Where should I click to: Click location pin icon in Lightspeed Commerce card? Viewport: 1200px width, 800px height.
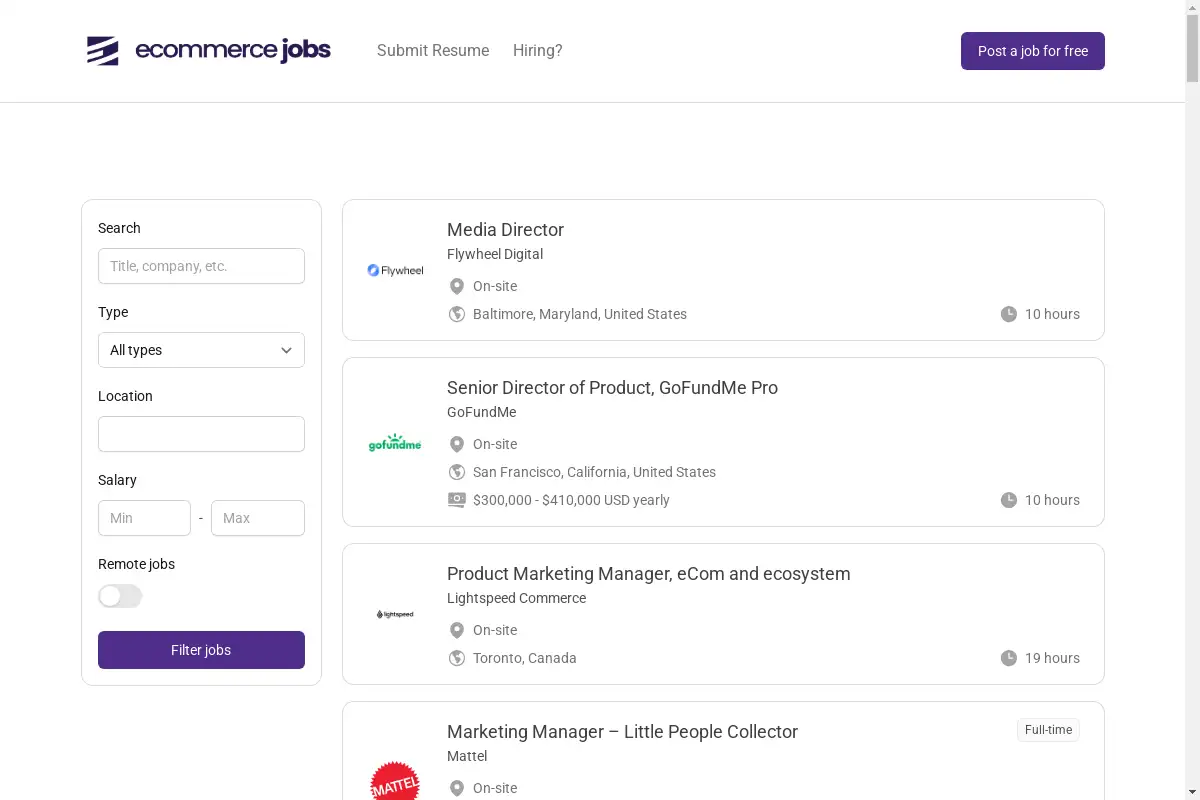coord(457,630)
